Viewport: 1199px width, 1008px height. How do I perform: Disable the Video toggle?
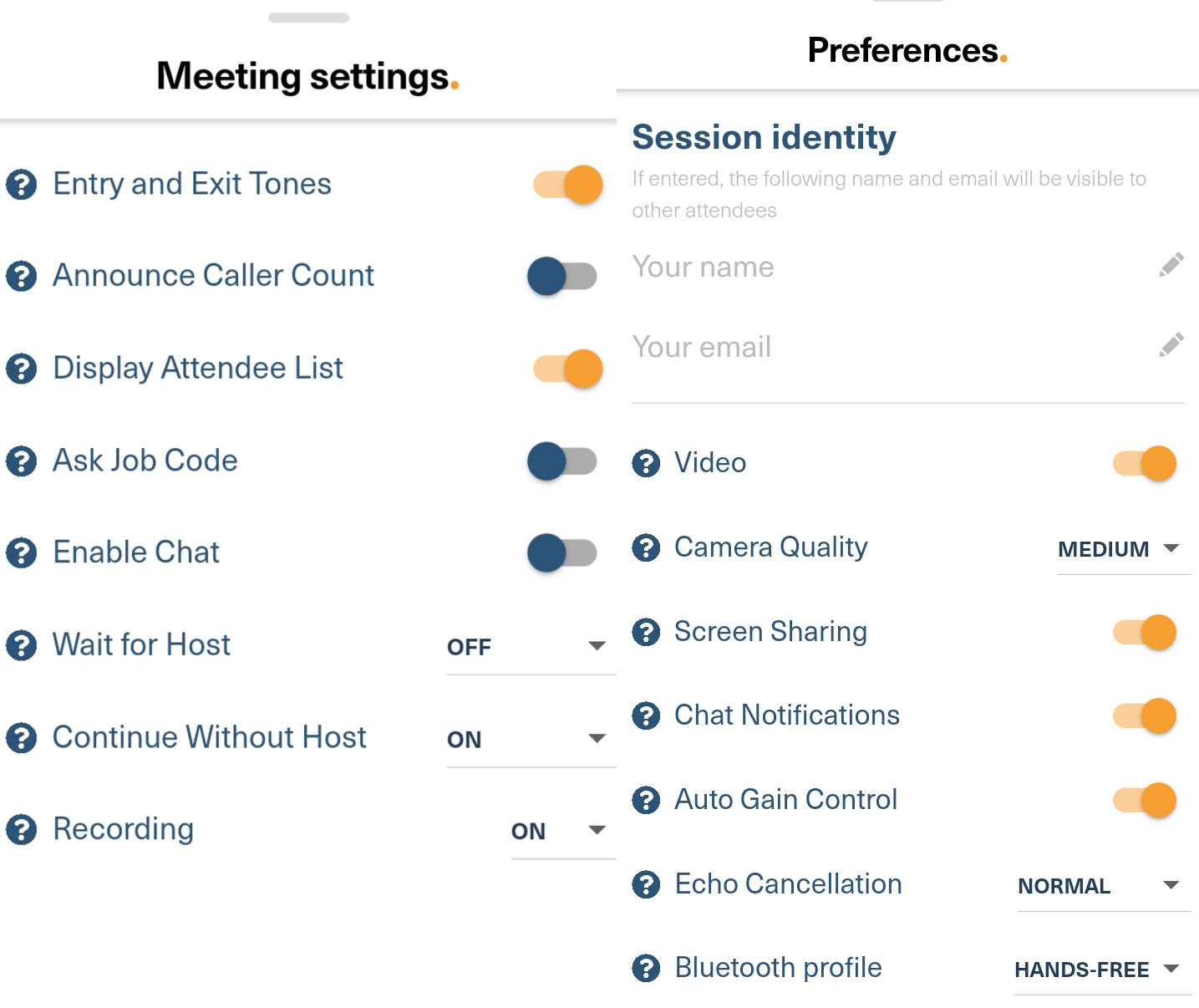(1145, 463)
